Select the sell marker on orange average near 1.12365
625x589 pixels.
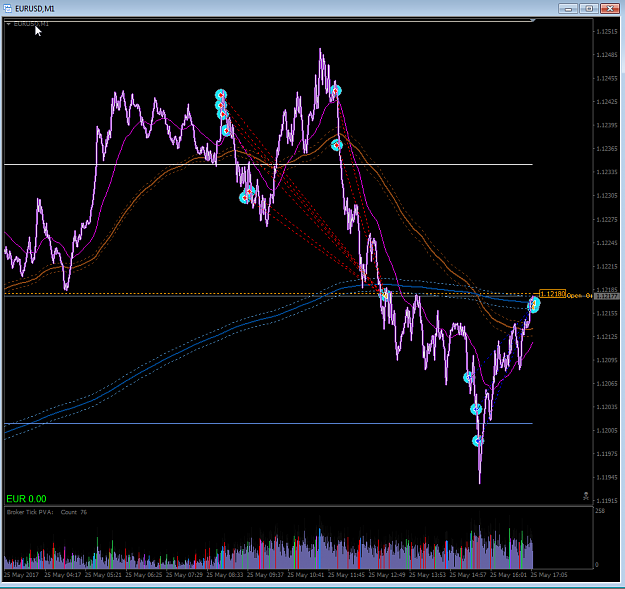(337, 145)
